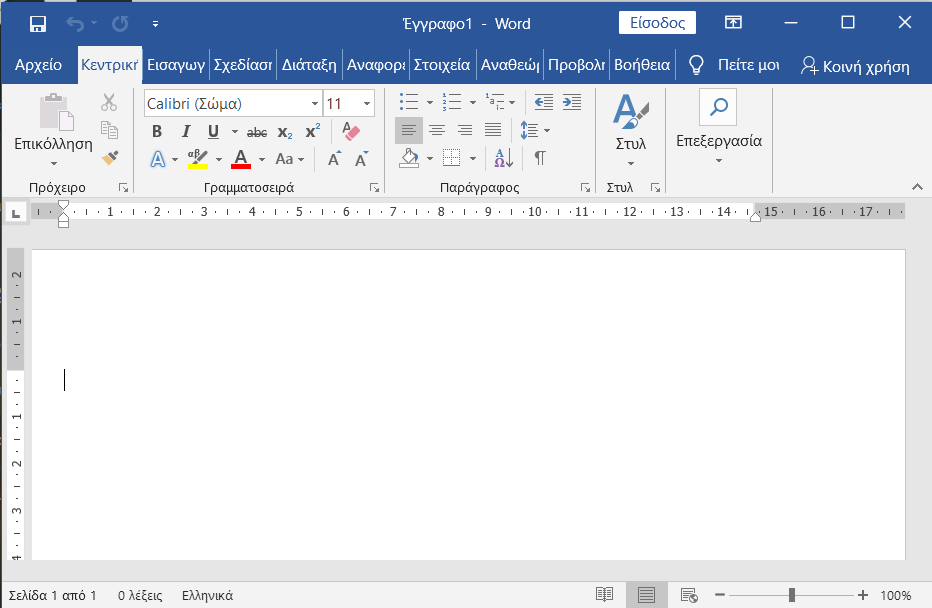Image resolution: width=932 pixels, height=608 pixels.
Task: Click the Είσοδος sign-in button
Action: (x=657, y=23)
